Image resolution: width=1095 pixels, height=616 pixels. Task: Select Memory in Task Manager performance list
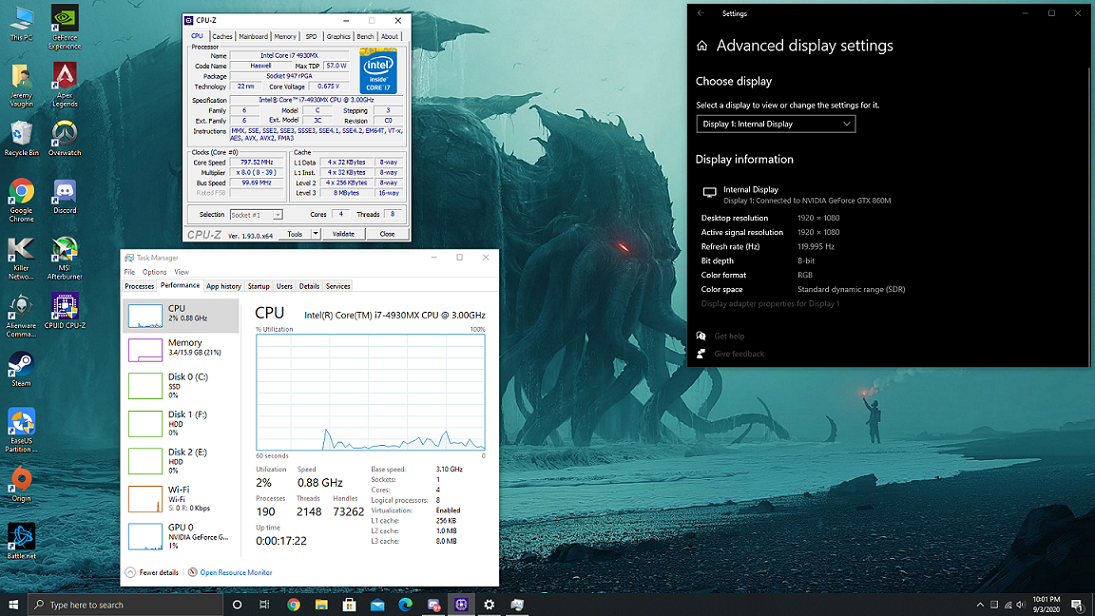coord(182,349)
